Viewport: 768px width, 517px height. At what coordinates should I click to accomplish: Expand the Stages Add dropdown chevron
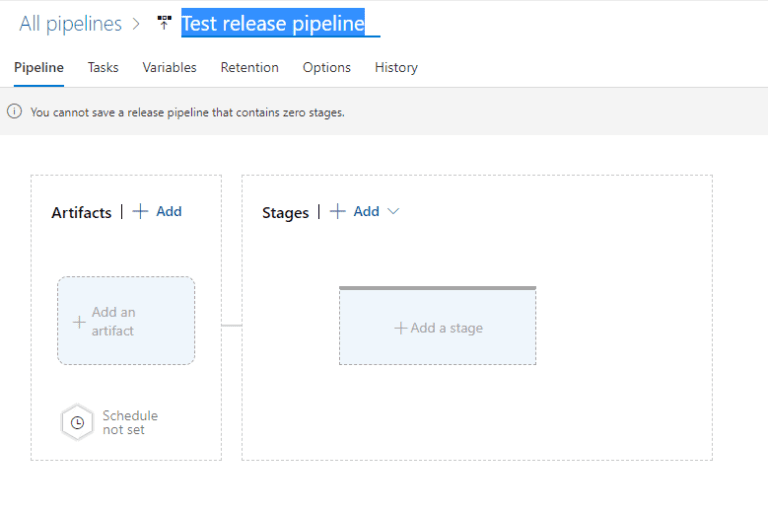393,211
